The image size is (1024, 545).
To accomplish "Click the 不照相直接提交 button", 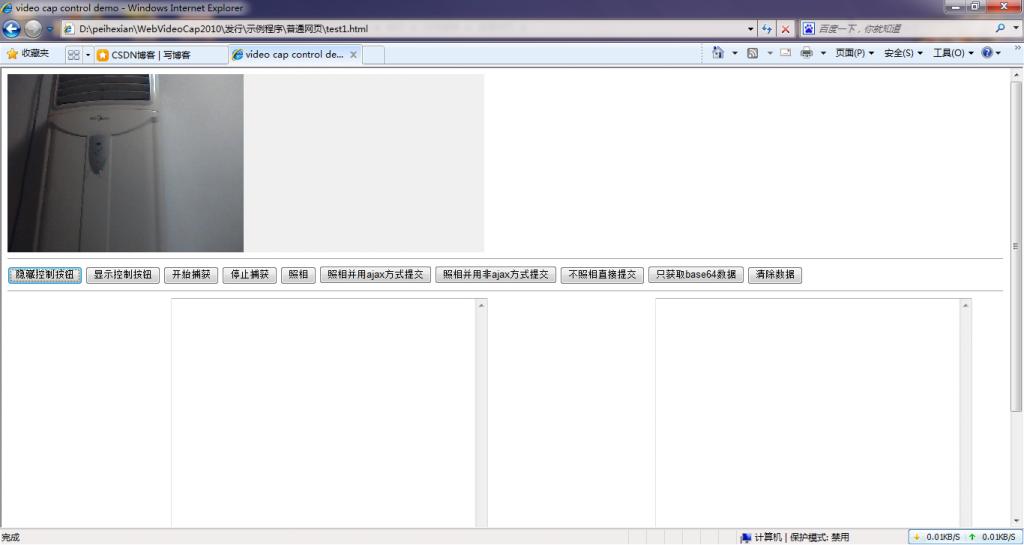I will pos(602,275).
